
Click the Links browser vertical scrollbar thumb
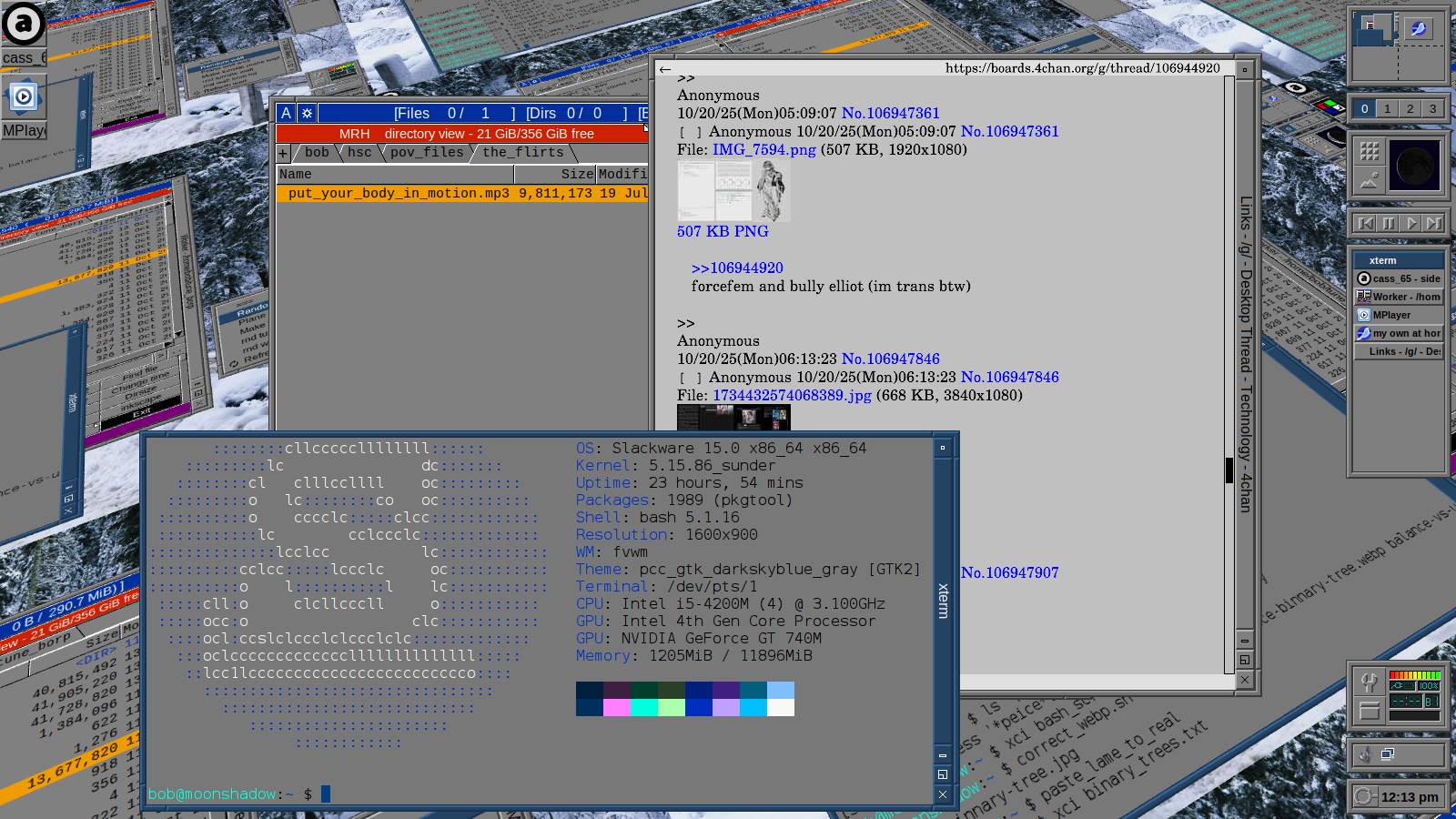(1229, 470)
